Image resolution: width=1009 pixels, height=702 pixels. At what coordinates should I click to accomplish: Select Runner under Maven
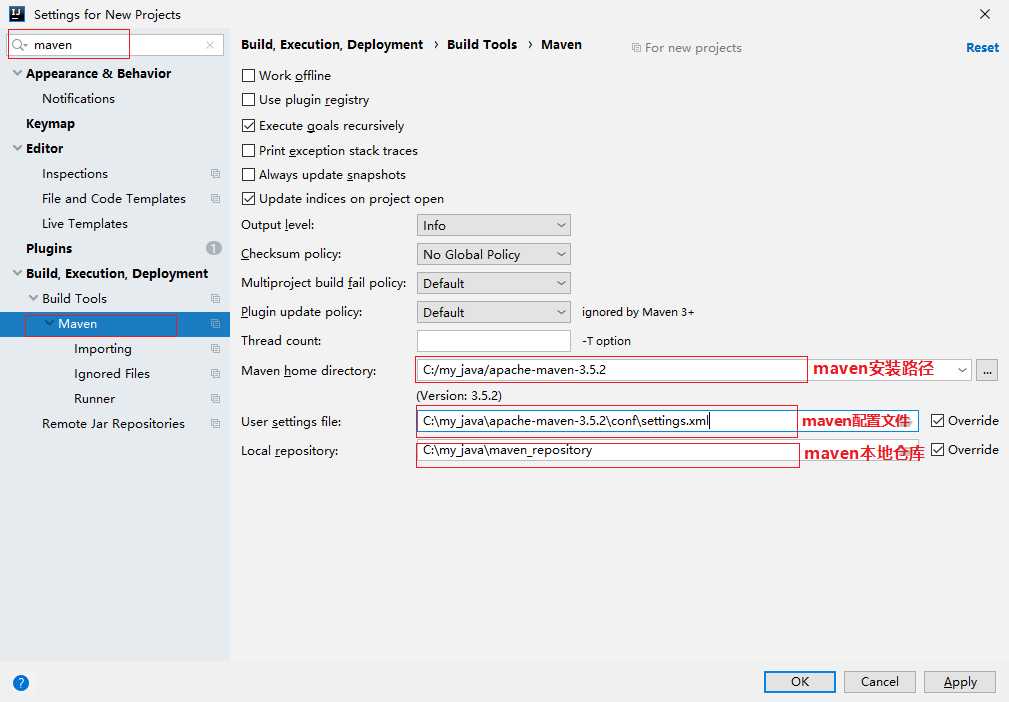pyautogui.click(x=95, y=399)
